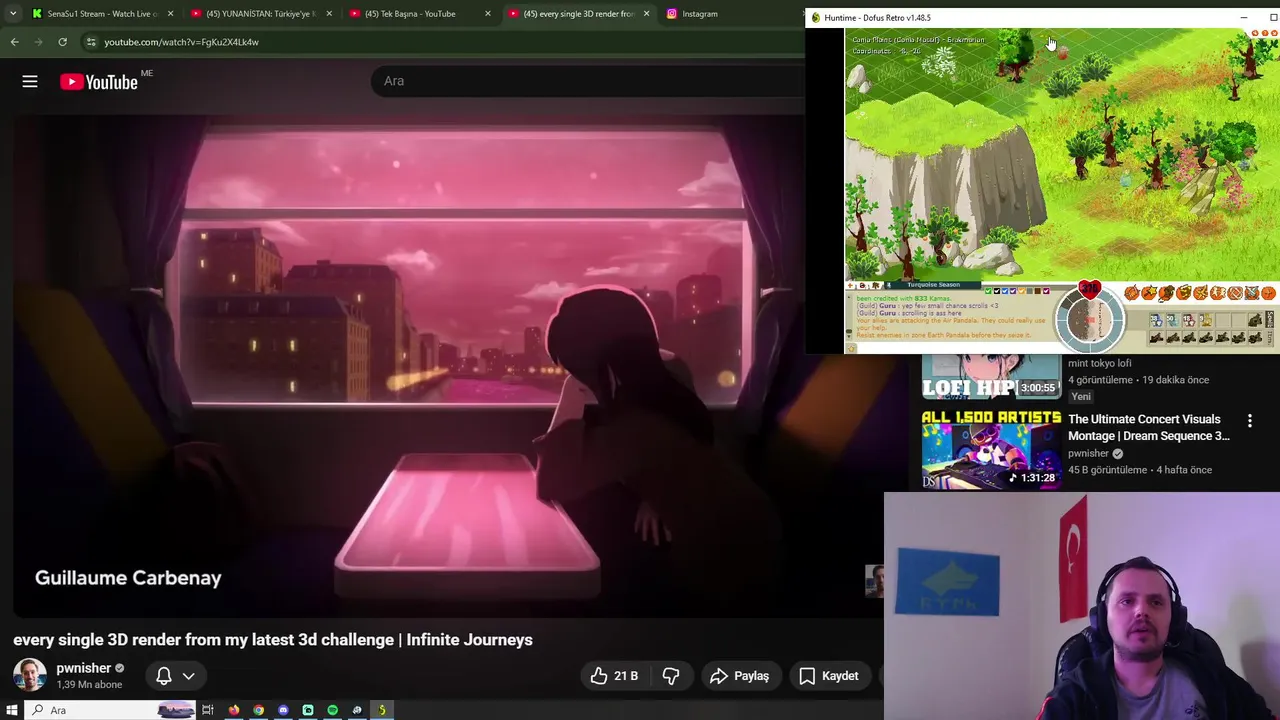Toggle brown chat channel checkbox in Dofus
Screen dimensions: 1280x720
(1038, 291)
